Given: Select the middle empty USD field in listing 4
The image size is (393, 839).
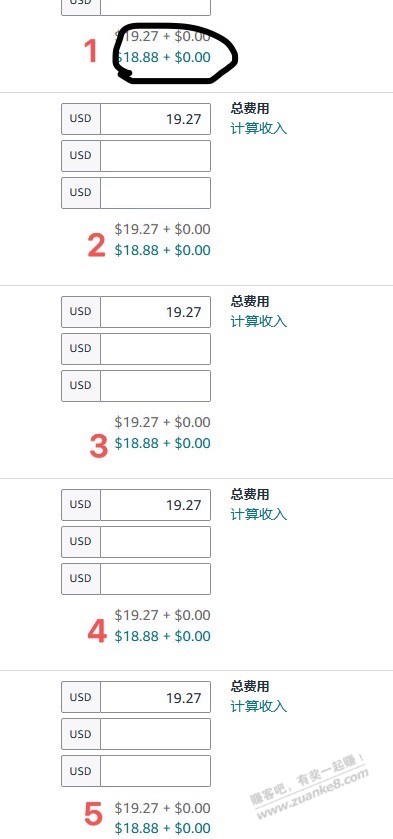Looking at the screenshot, I should 155,542.
